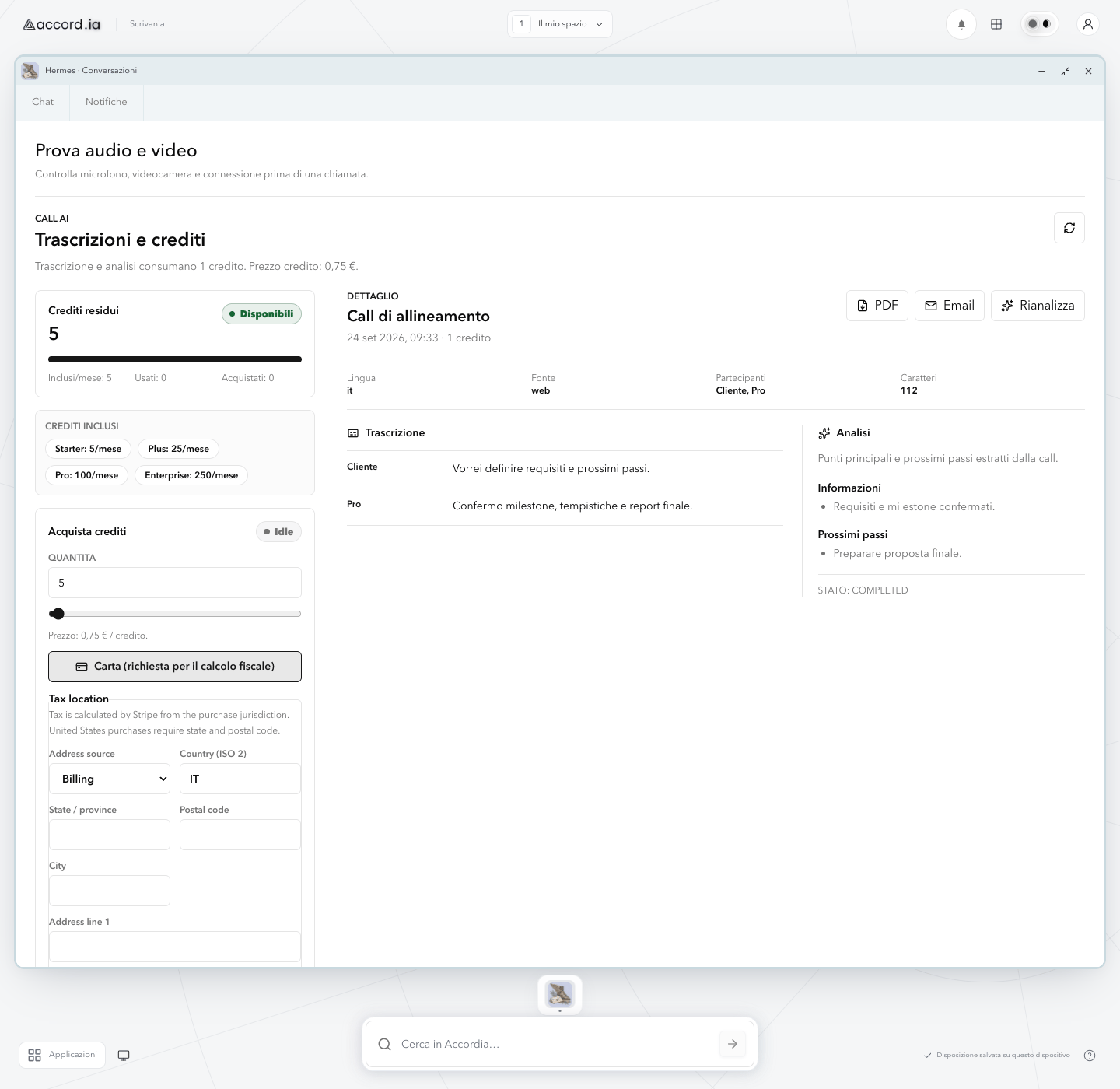Screen dimensions: 1120x1089
Task: Choose Carta payment method
Action: click(175, 667)
